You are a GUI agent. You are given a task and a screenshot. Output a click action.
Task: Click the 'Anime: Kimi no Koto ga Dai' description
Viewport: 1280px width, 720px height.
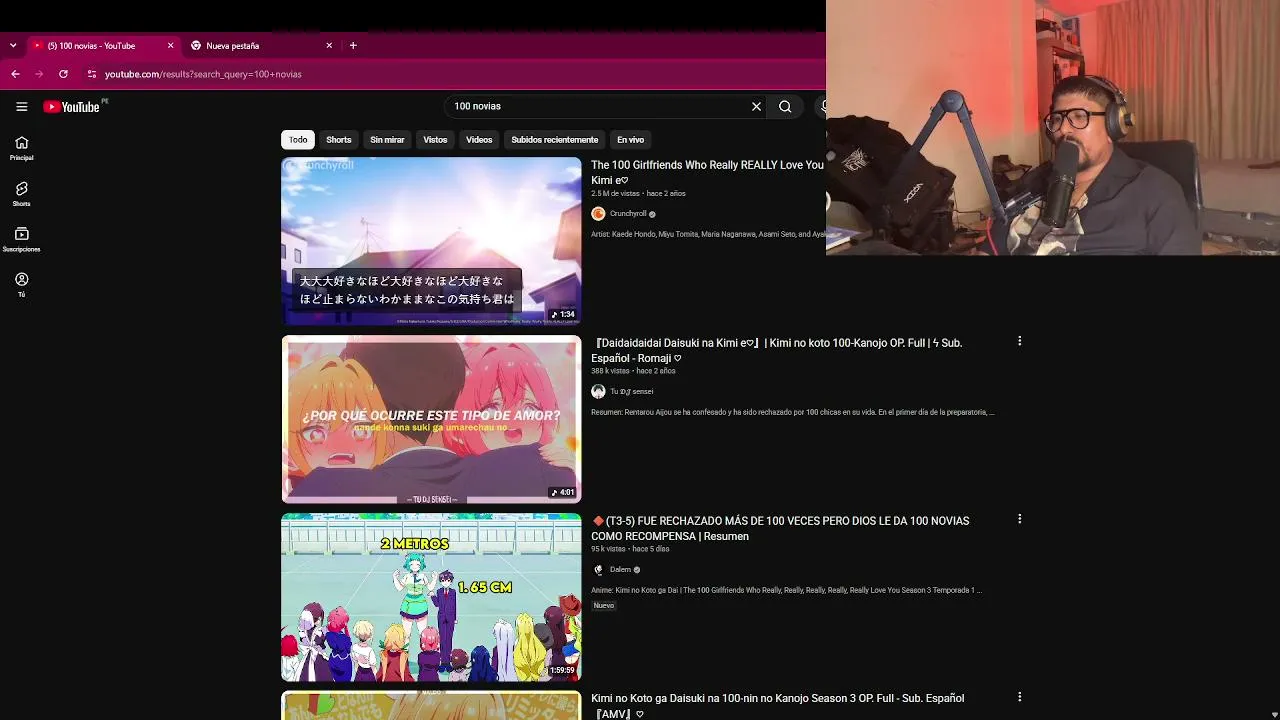pyautogui.click(x=786, y=590)
